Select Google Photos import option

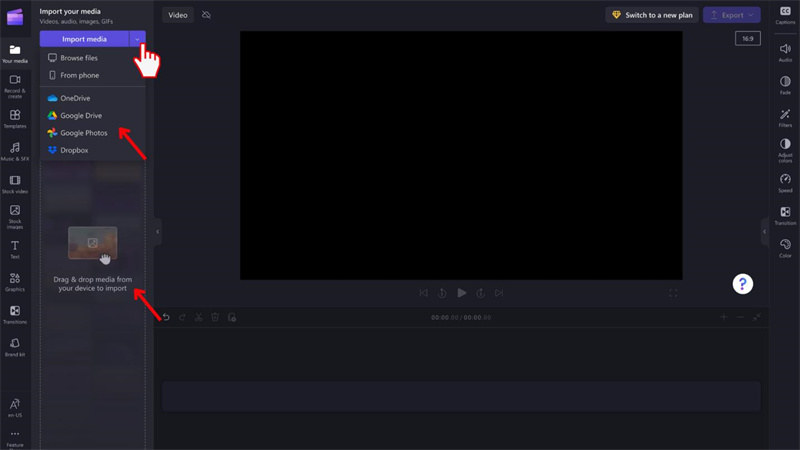93,133
